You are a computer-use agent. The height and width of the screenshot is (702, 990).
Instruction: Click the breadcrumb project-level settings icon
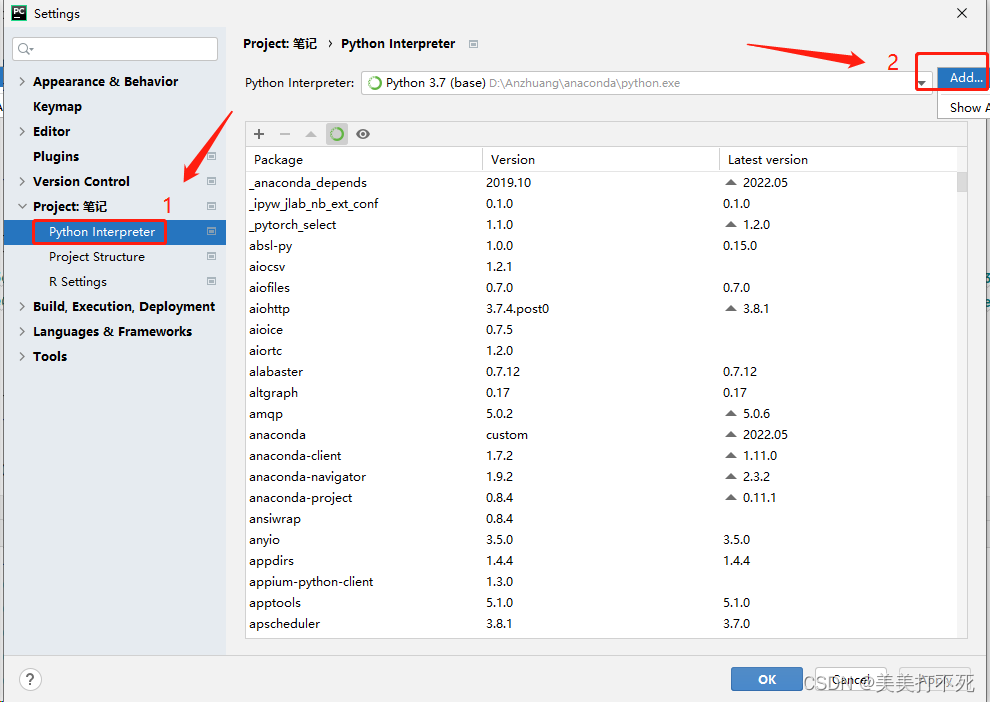click(474, 44)
